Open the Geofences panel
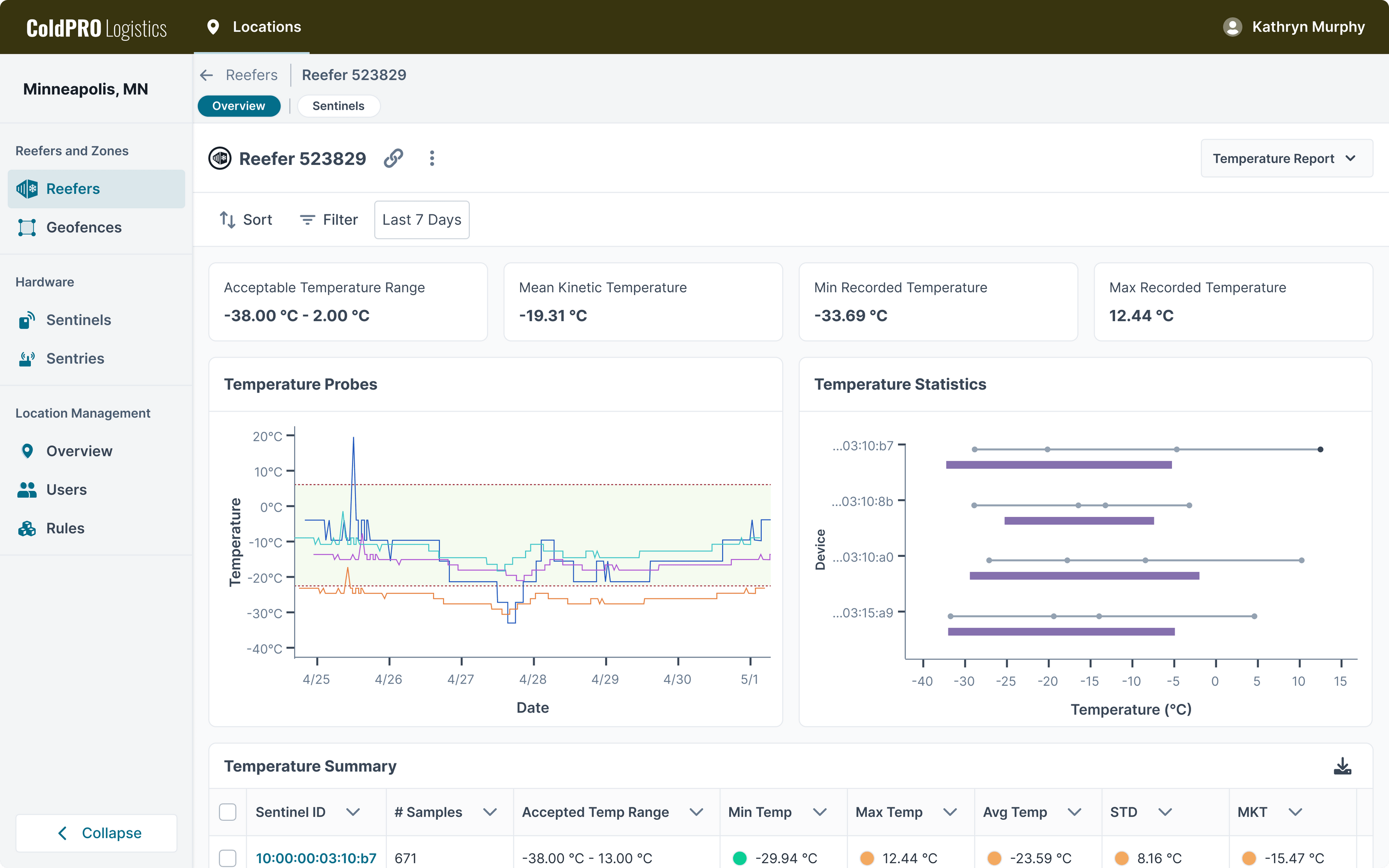The image size is (1389, 868). (84, 227)
